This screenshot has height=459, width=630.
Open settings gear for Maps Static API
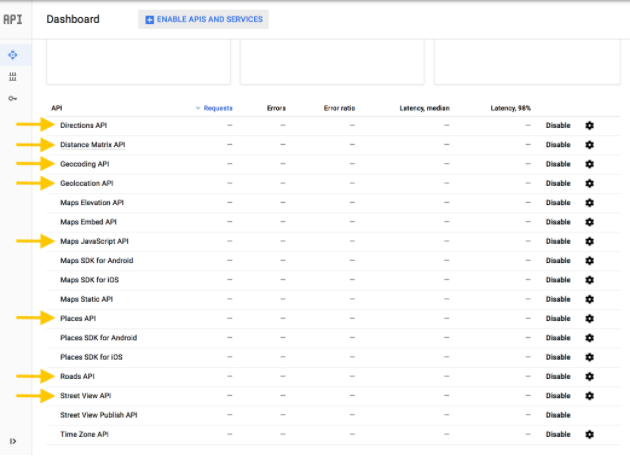coord(589,299)
